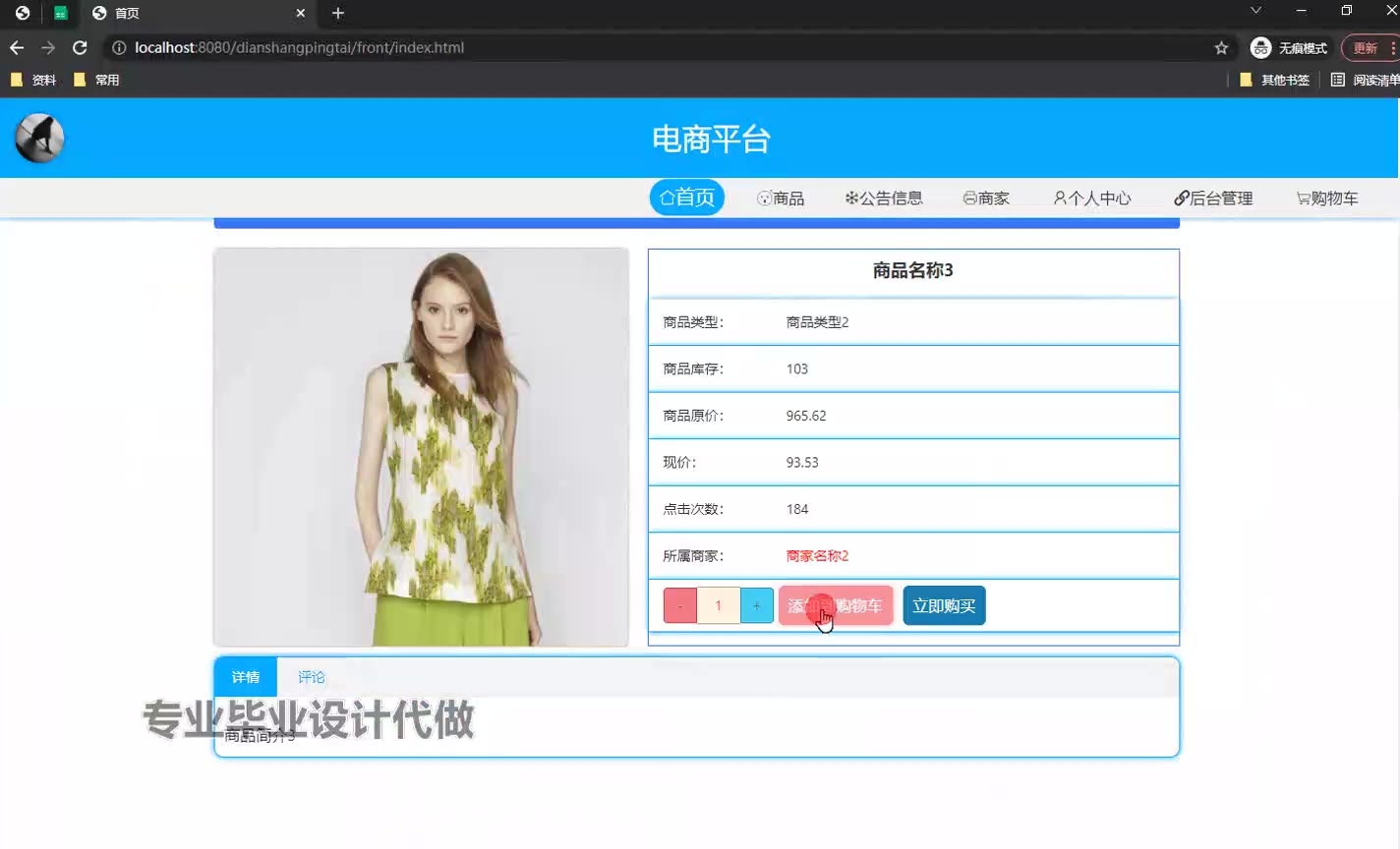The height and width of the screenshot is (849, 1400).
Task: Reload the page with the refresh icon
Action: point(80,47)
